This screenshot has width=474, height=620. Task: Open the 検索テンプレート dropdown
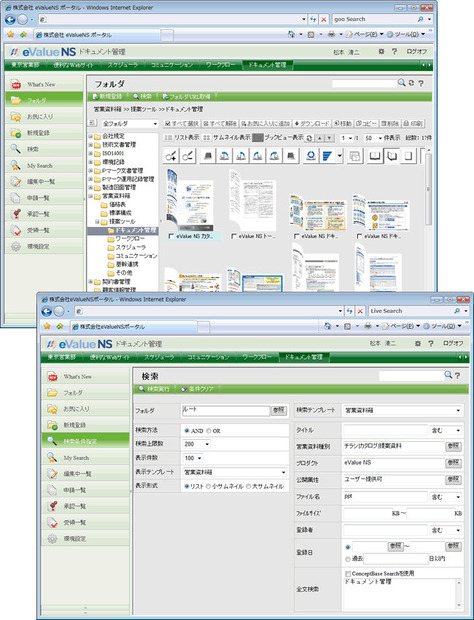coord(402,410)
